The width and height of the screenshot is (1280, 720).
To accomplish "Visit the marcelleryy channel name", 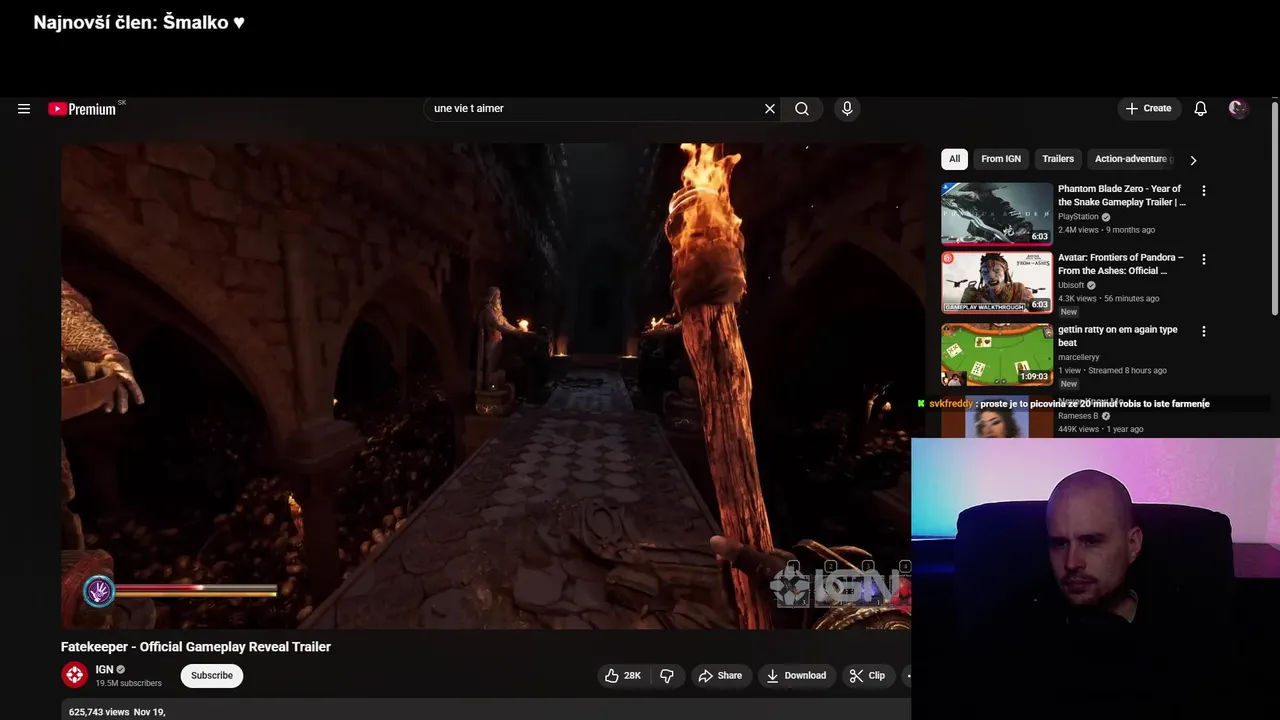I will coord(1079,357).
